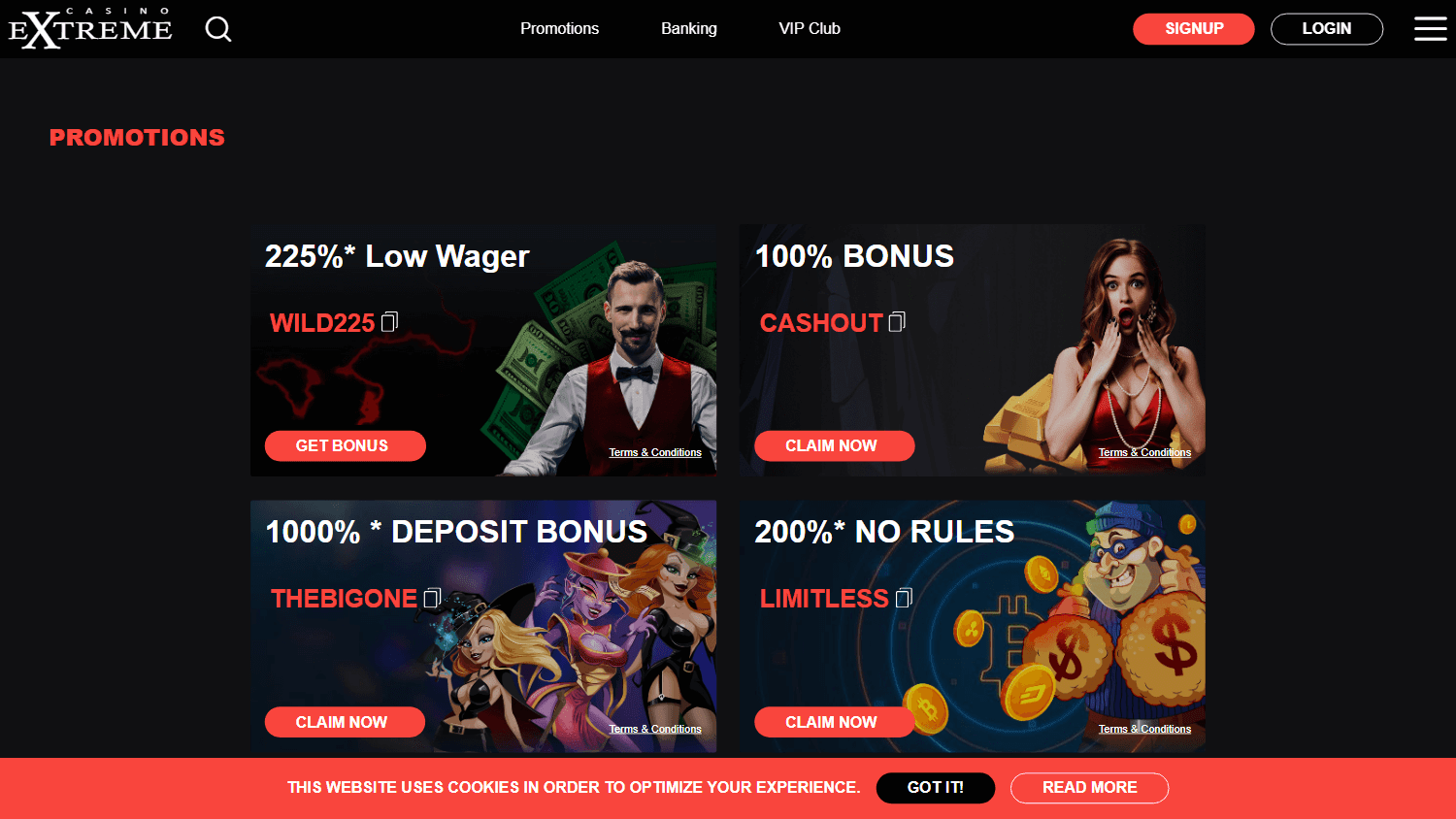Open Terms & Conditions for WILD225 promo
Image resolution: width=1456 pixels, height=819 pixels.
point(655,452)
